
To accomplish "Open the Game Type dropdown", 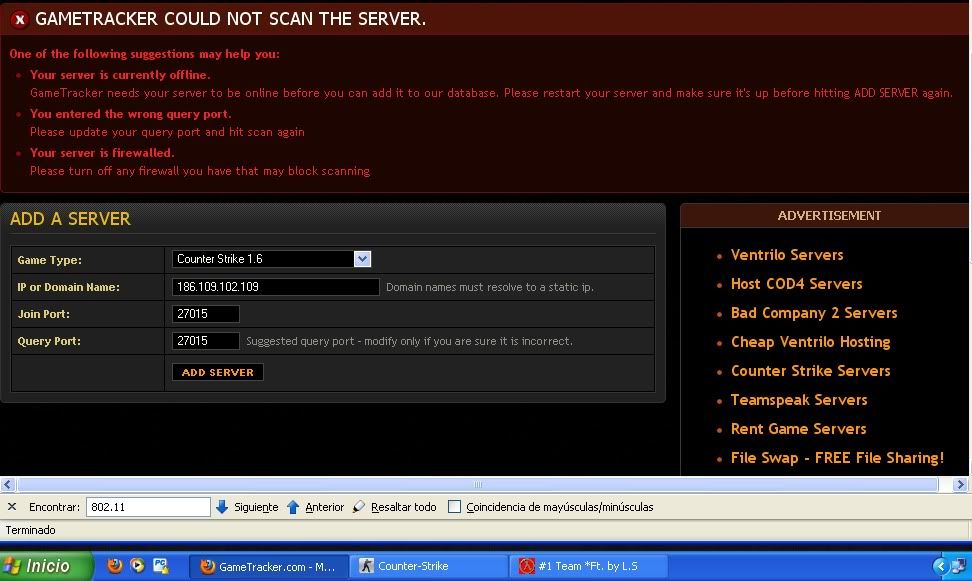I will (x=363, y=259).
